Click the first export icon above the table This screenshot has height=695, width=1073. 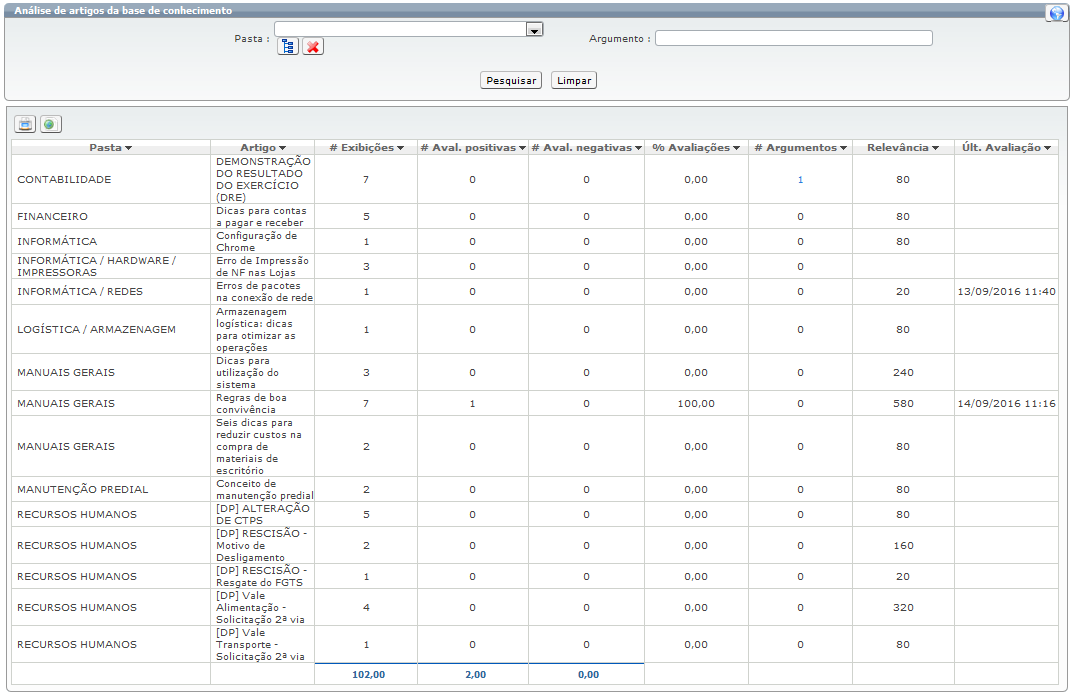pyautogui.click(x=25, y=124)
